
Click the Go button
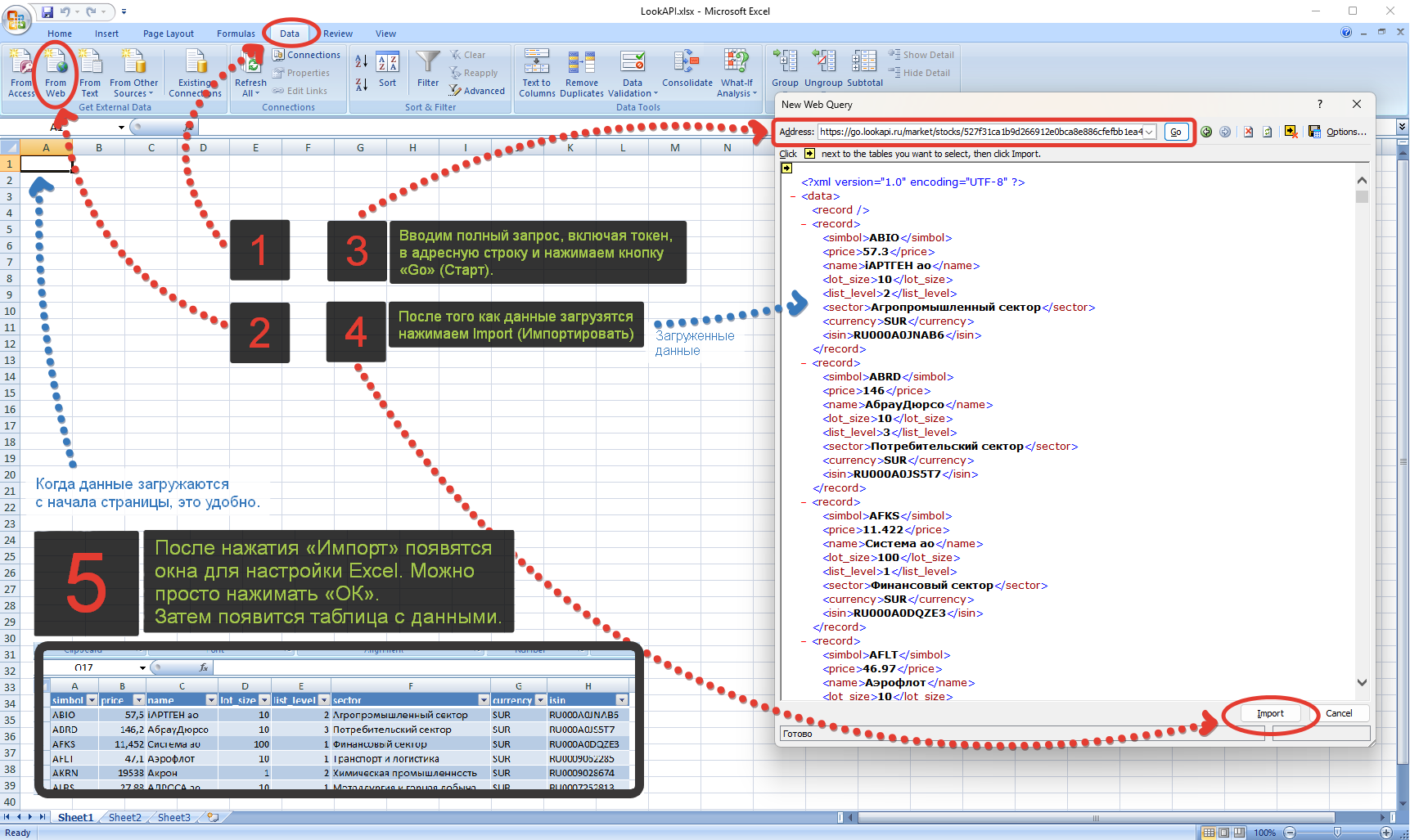1176,132
